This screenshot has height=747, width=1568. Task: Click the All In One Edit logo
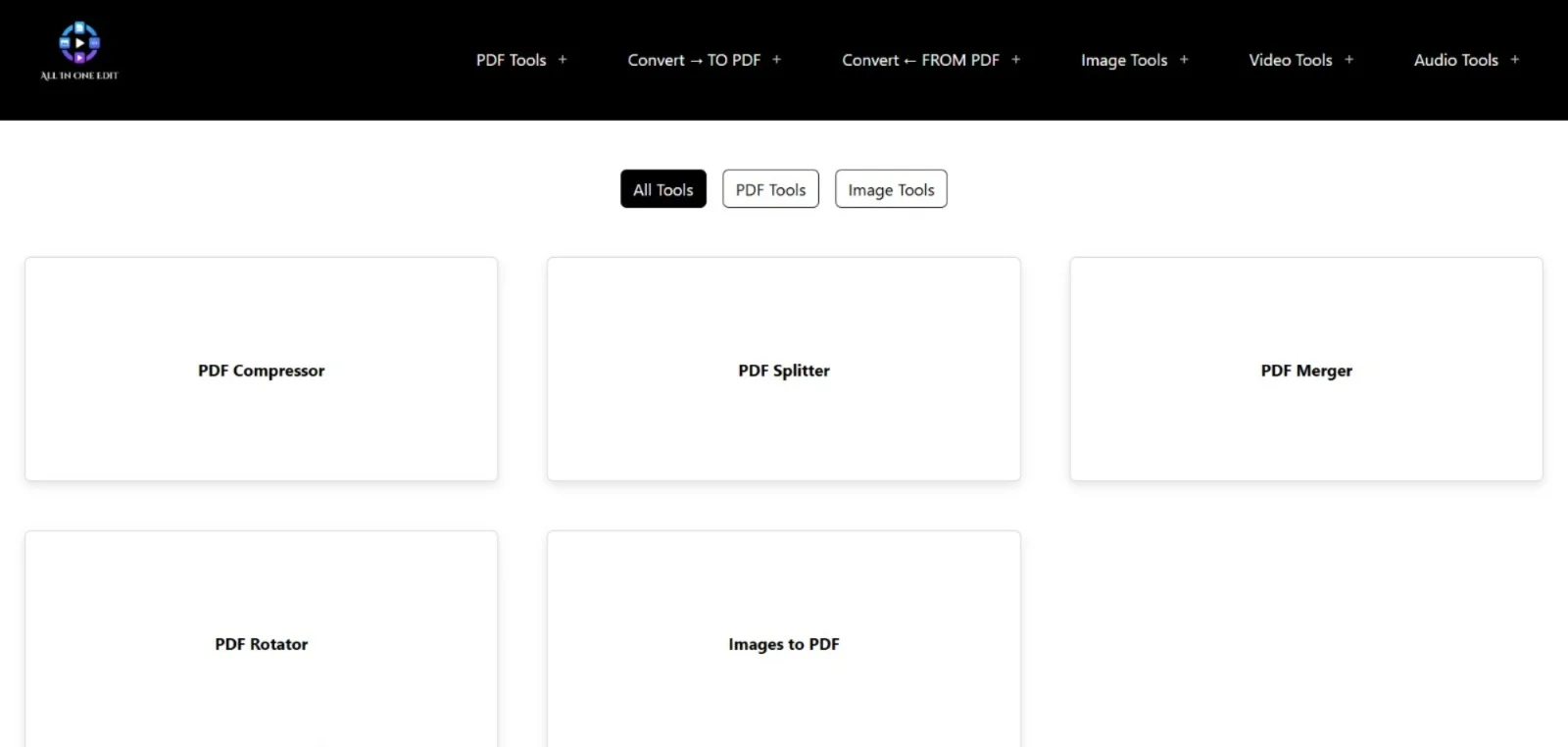tap(79, 51)
